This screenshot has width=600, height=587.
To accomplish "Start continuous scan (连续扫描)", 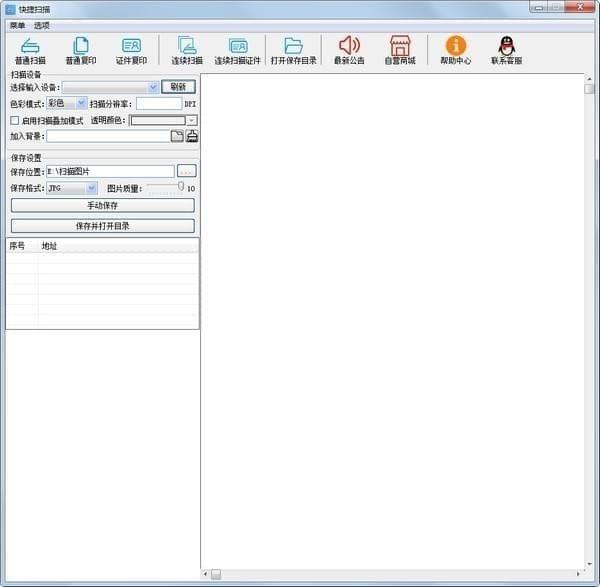I will point(187,51).
